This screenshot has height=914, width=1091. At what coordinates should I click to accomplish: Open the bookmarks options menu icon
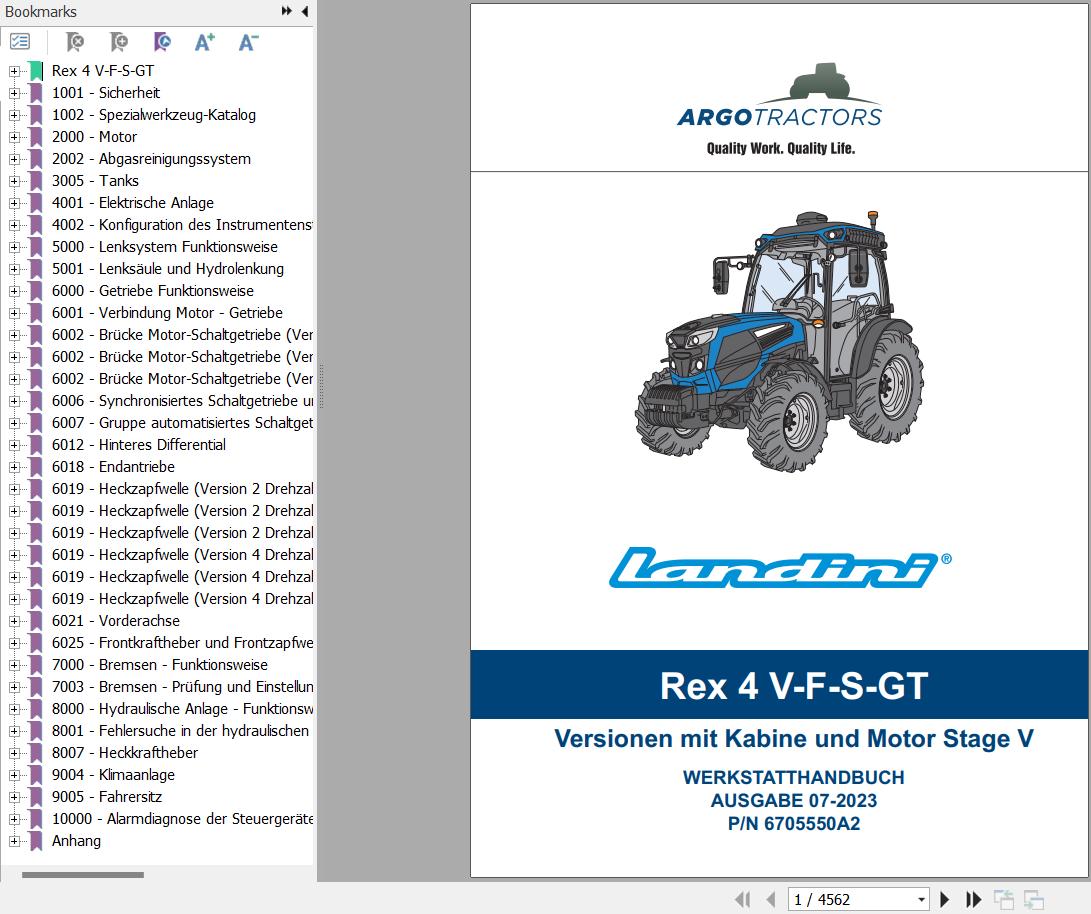click(x=20, y=42)
